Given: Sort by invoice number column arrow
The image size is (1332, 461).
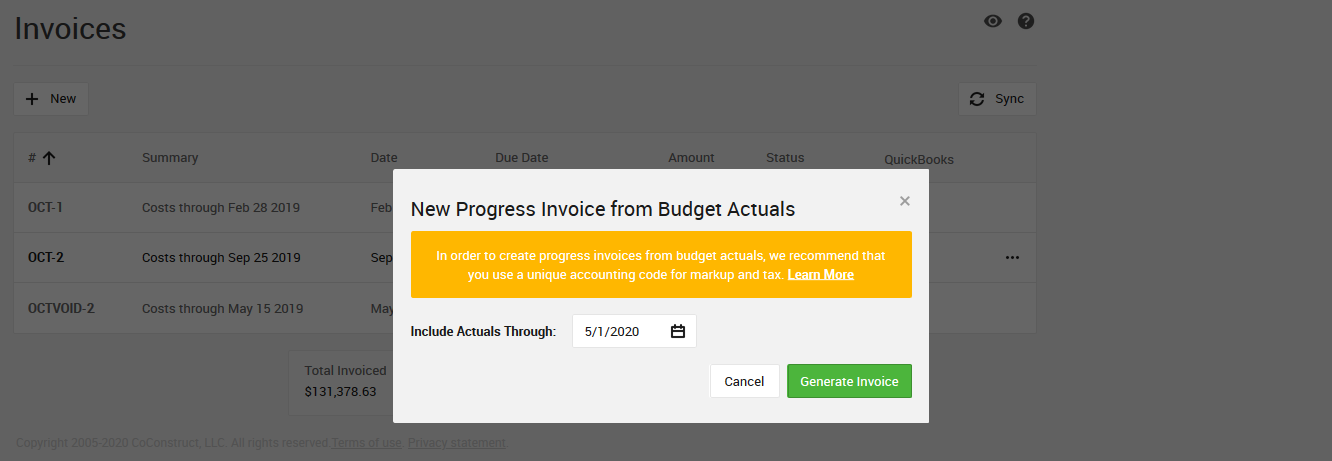Looking at the screenshot, I should [x=48, y=158].
